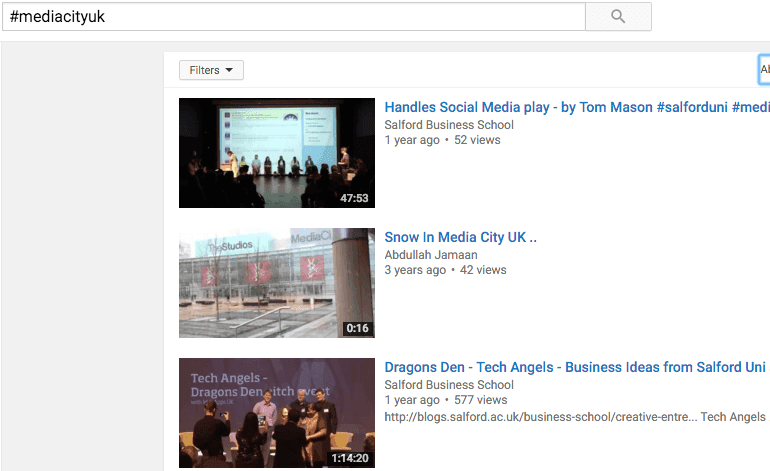Open Snow In Media City UK title
Image resolution: width=770 pixels, height=471 pixels.
(x=460, y=237)
